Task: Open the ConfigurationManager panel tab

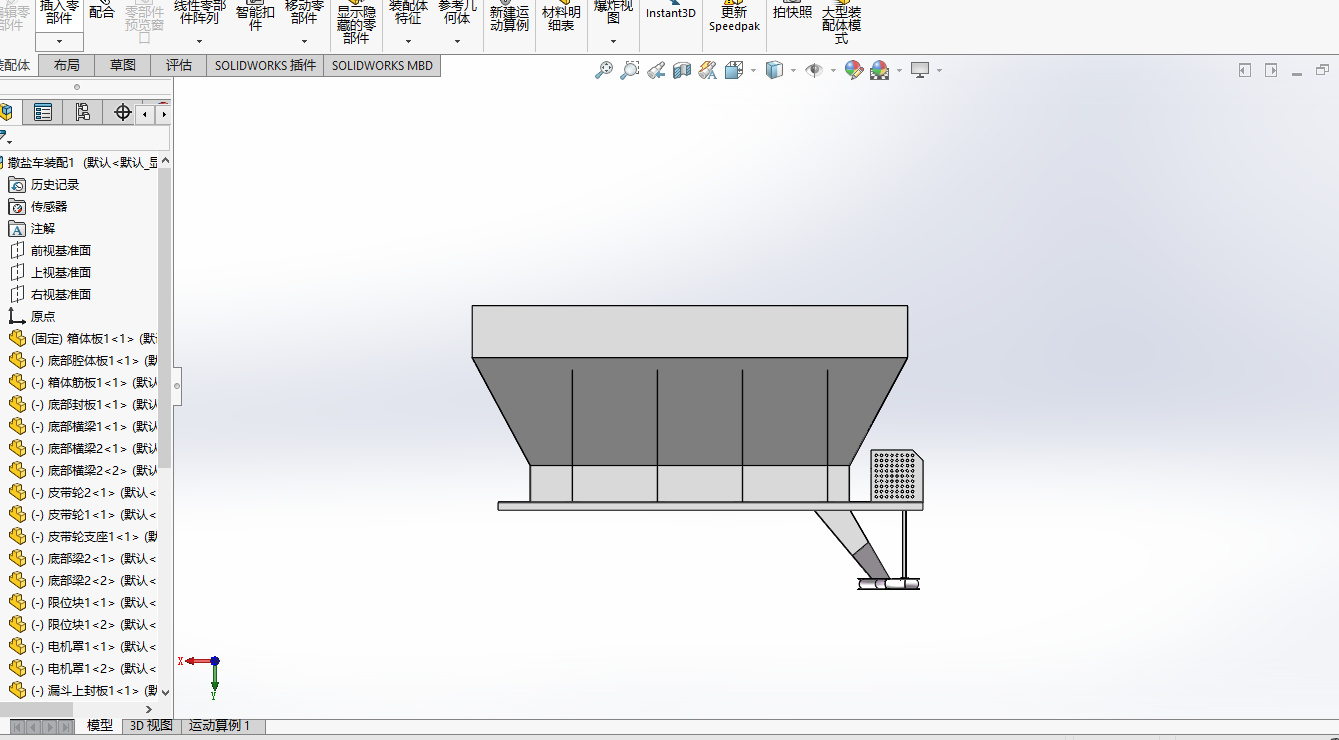Action: (x=82, y=112)
